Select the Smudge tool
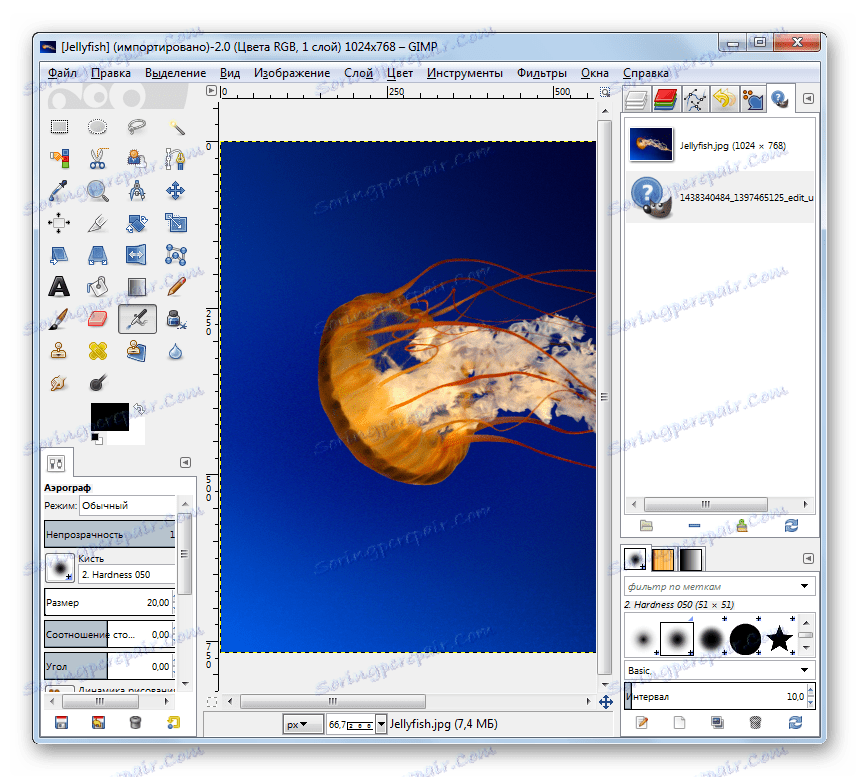This screenshot has height=777, width=860. click(59, 383)
